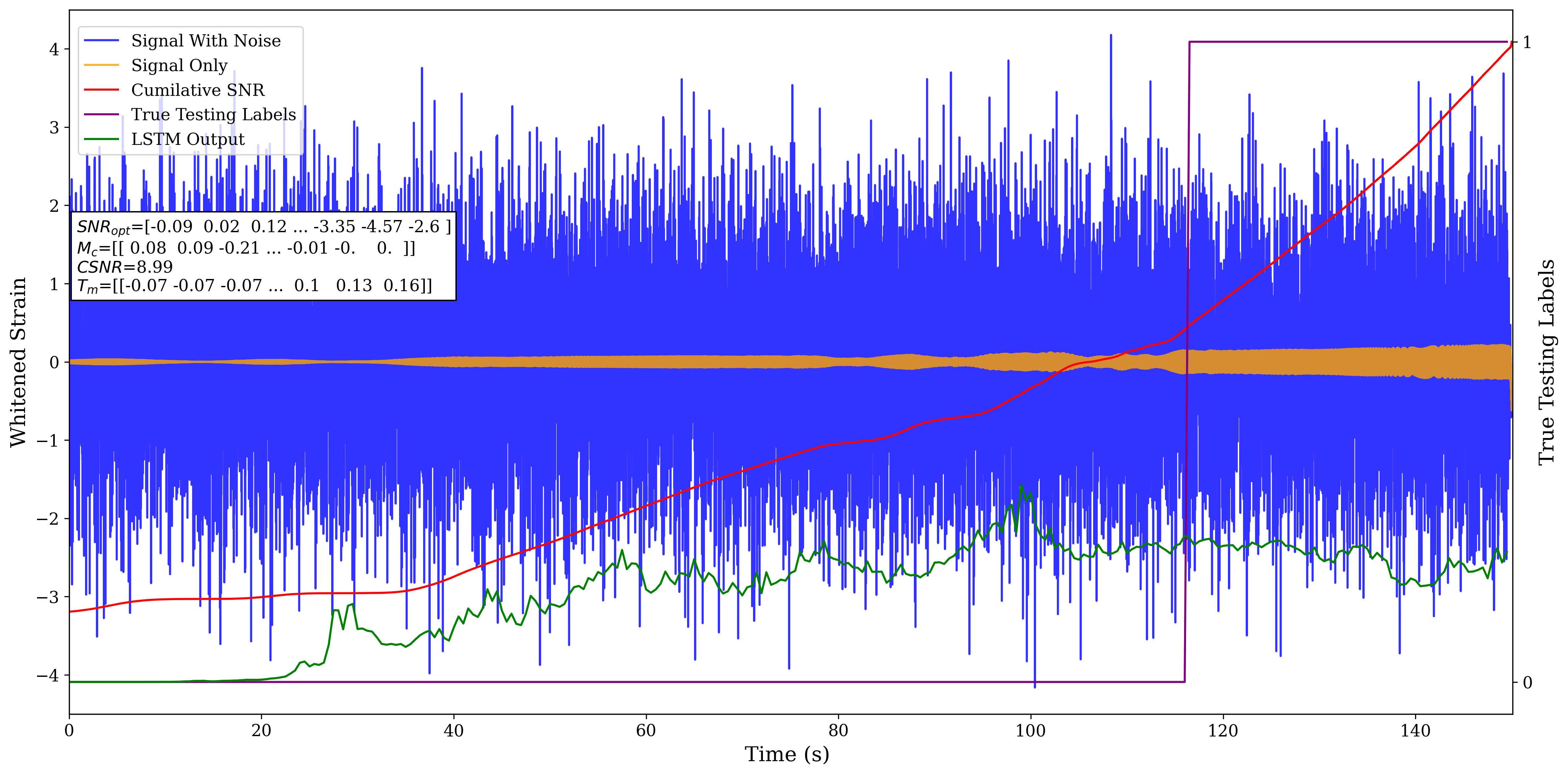Click the T_m line in annotation box

click(x=254, y=286)
